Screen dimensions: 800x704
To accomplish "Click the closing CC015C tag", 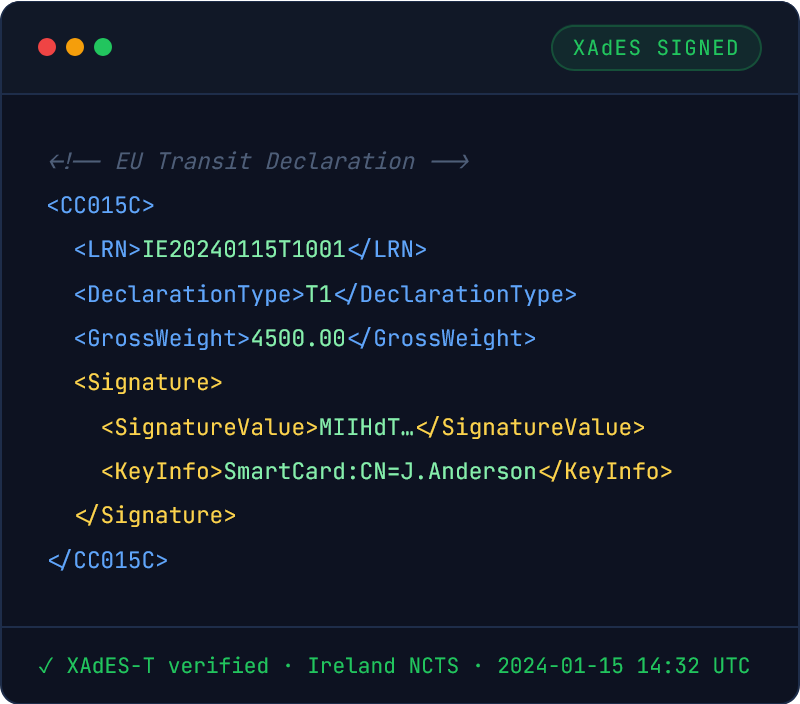I will (x=108, y=559).
